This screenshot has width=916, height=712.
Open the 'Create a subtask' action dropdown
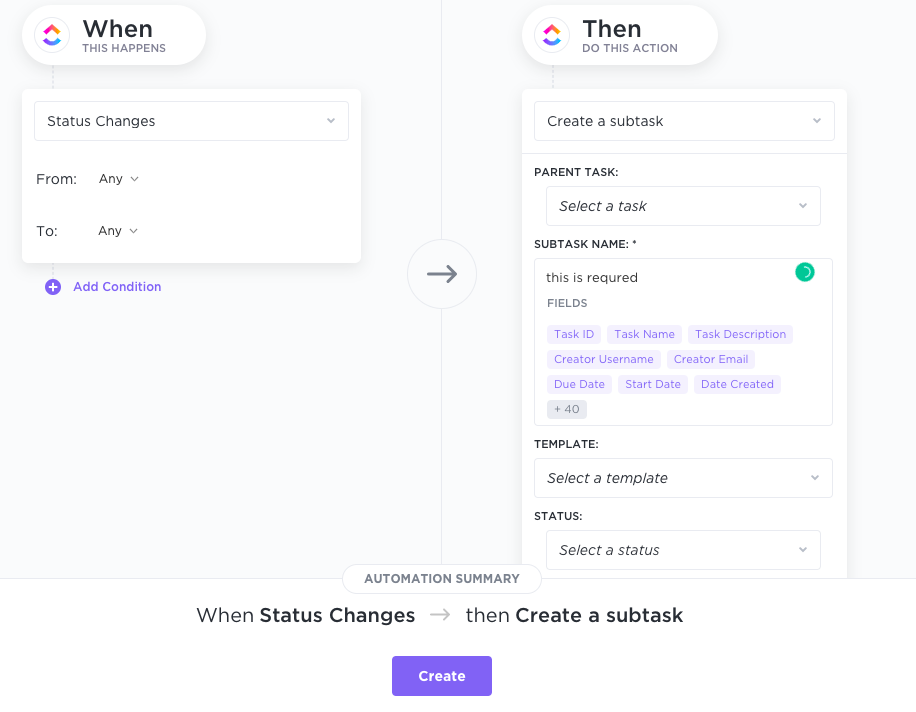pyautogui.click(x=683, y=120)
